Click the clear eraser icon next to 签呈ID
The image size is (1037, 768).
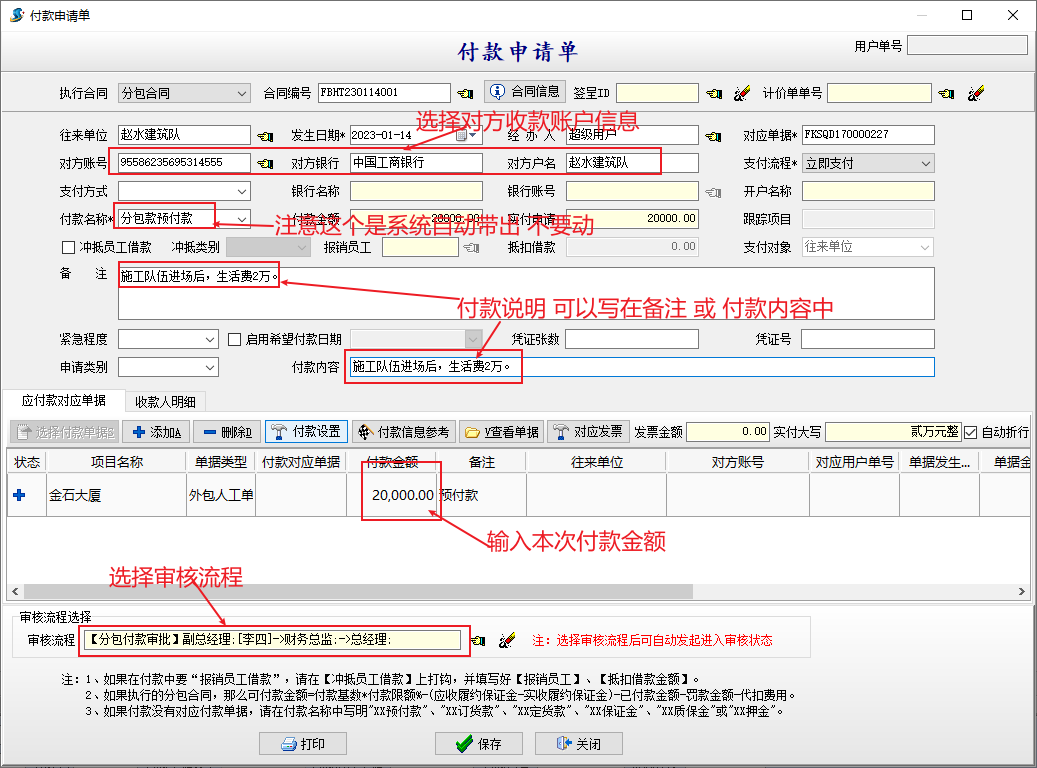741,93
